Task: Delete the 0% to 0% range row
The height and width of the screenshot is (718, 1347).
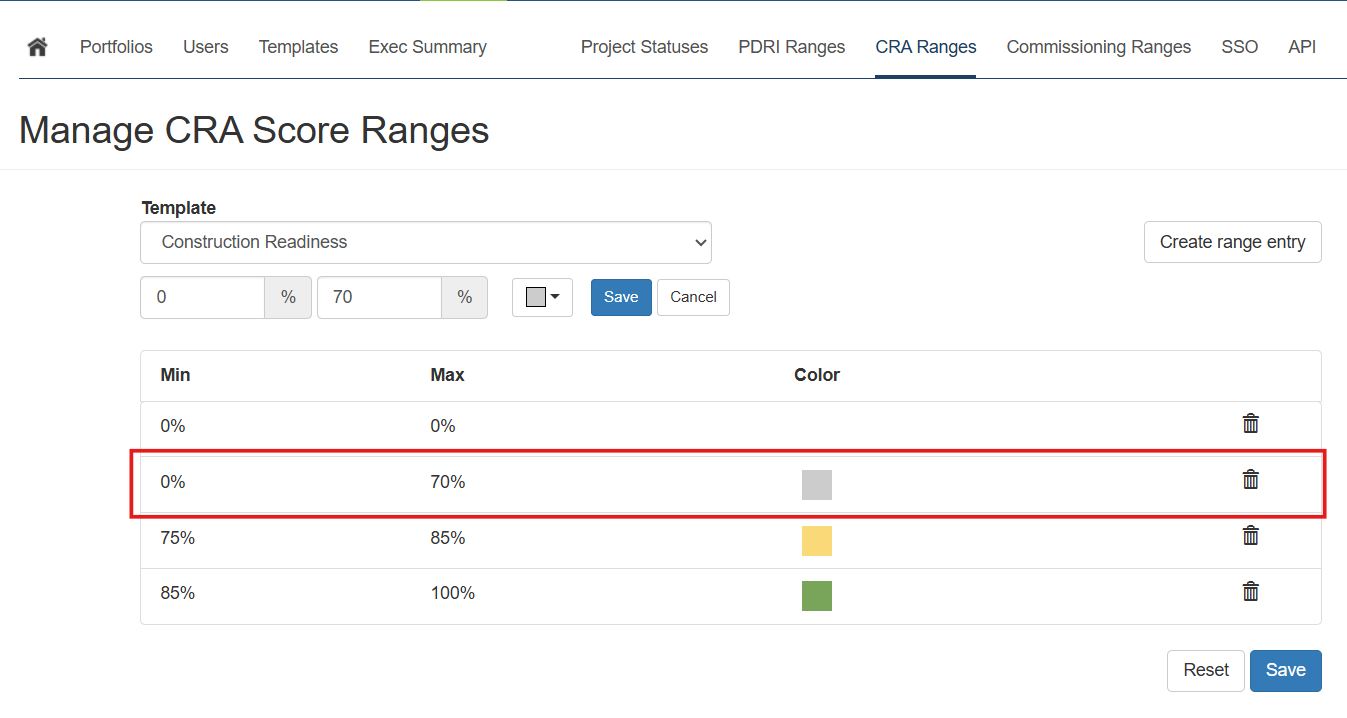Action: [1250, 424]
